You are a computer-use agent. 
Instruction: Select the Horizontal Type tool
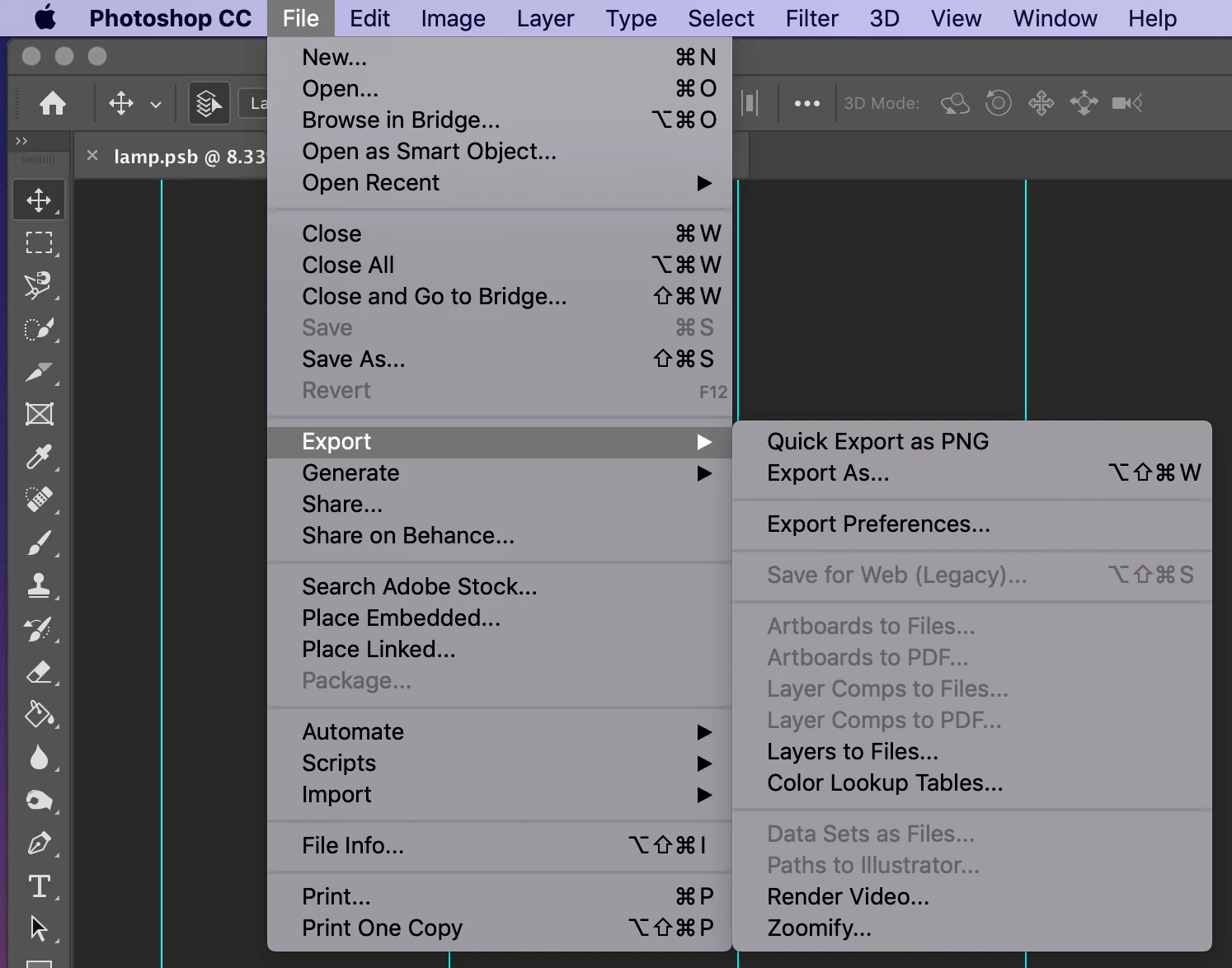click(x=39, y=886)
